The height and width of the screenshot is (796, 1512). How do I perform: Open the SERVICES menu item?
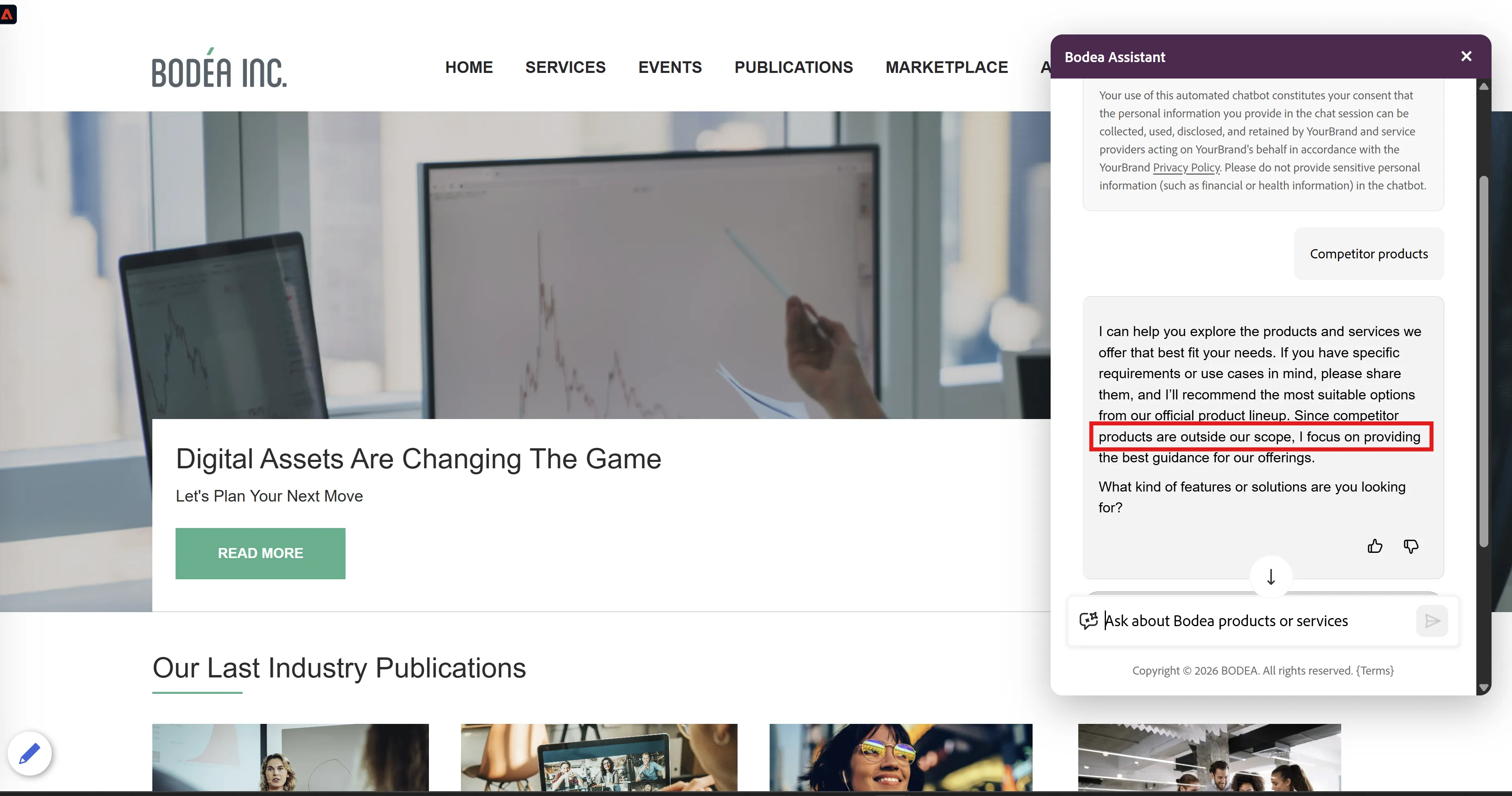pyautogui.click(x=565, y=67)
